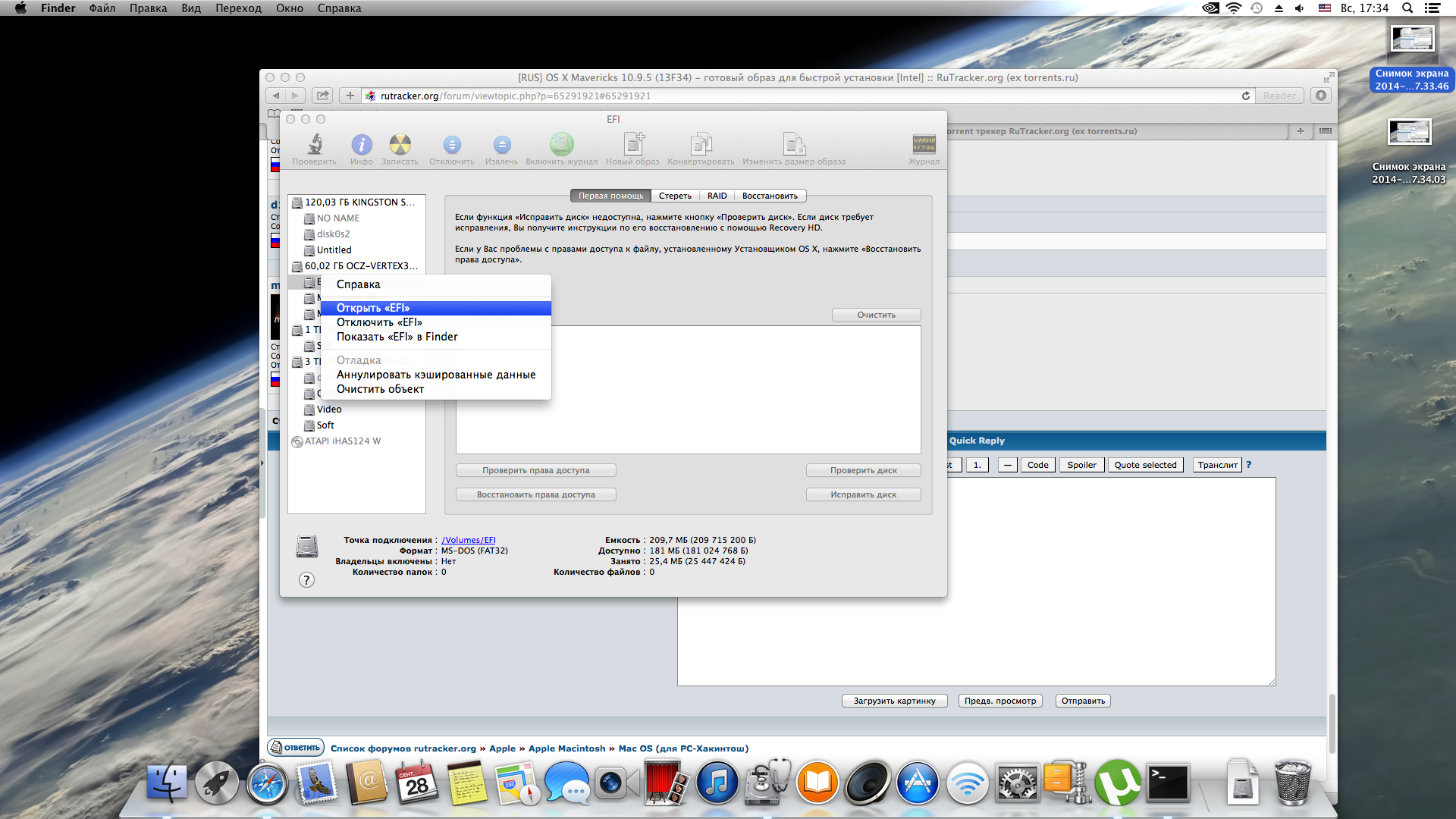Open Disk Utility from the Dock
The image size is (1456, 819).
(x=767, y=783)
